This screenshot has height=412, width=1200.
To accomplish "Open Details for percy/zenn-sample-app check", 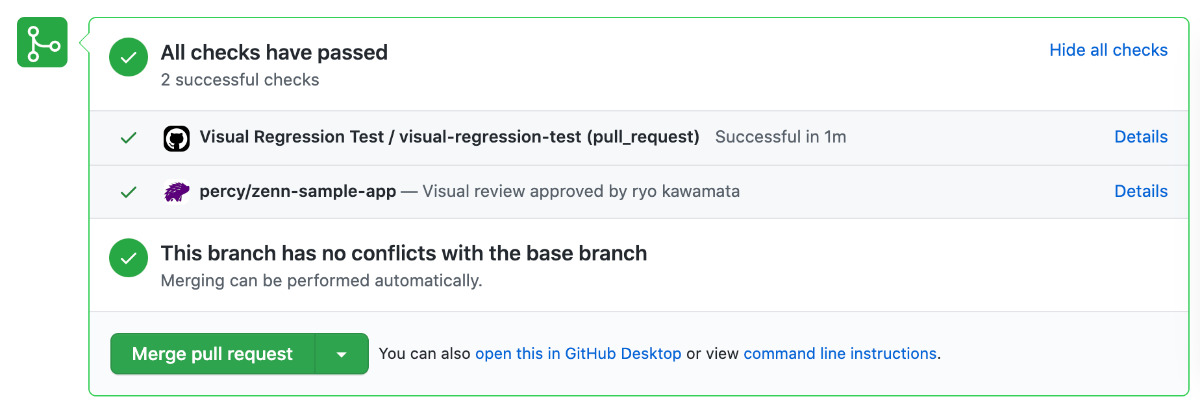I will pos(1141,191).
